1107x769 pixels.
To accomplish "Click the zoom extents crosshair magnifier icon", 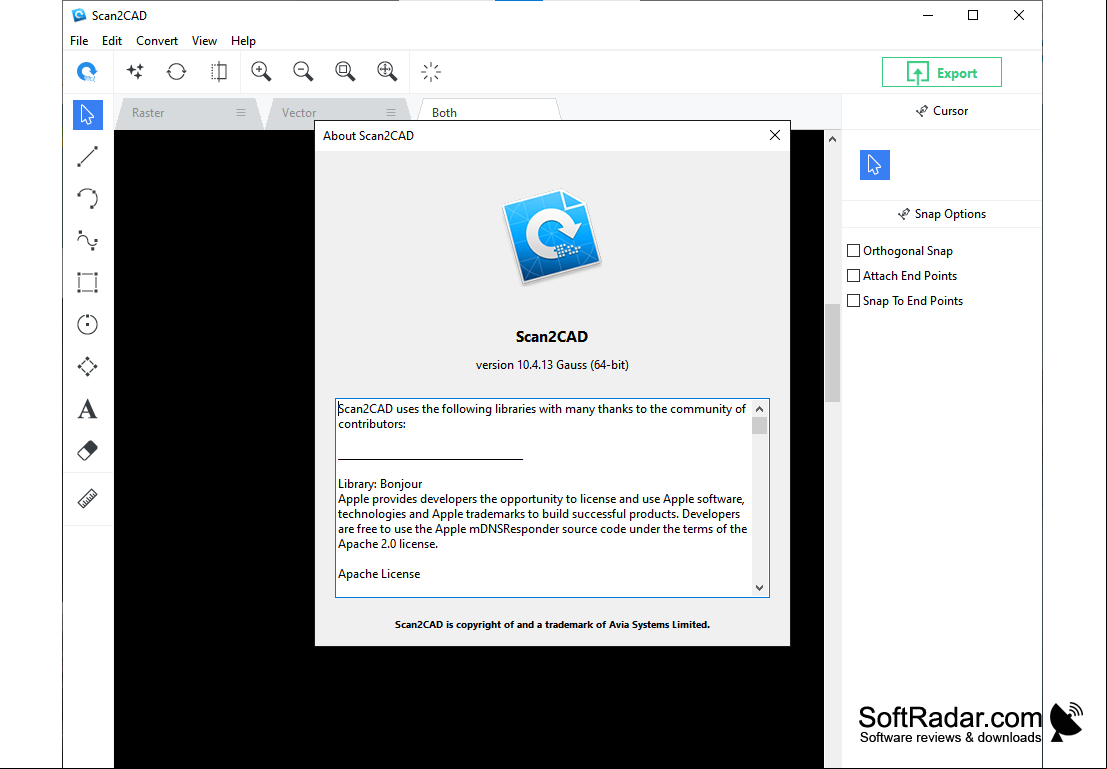I will [x=387, y=71].
